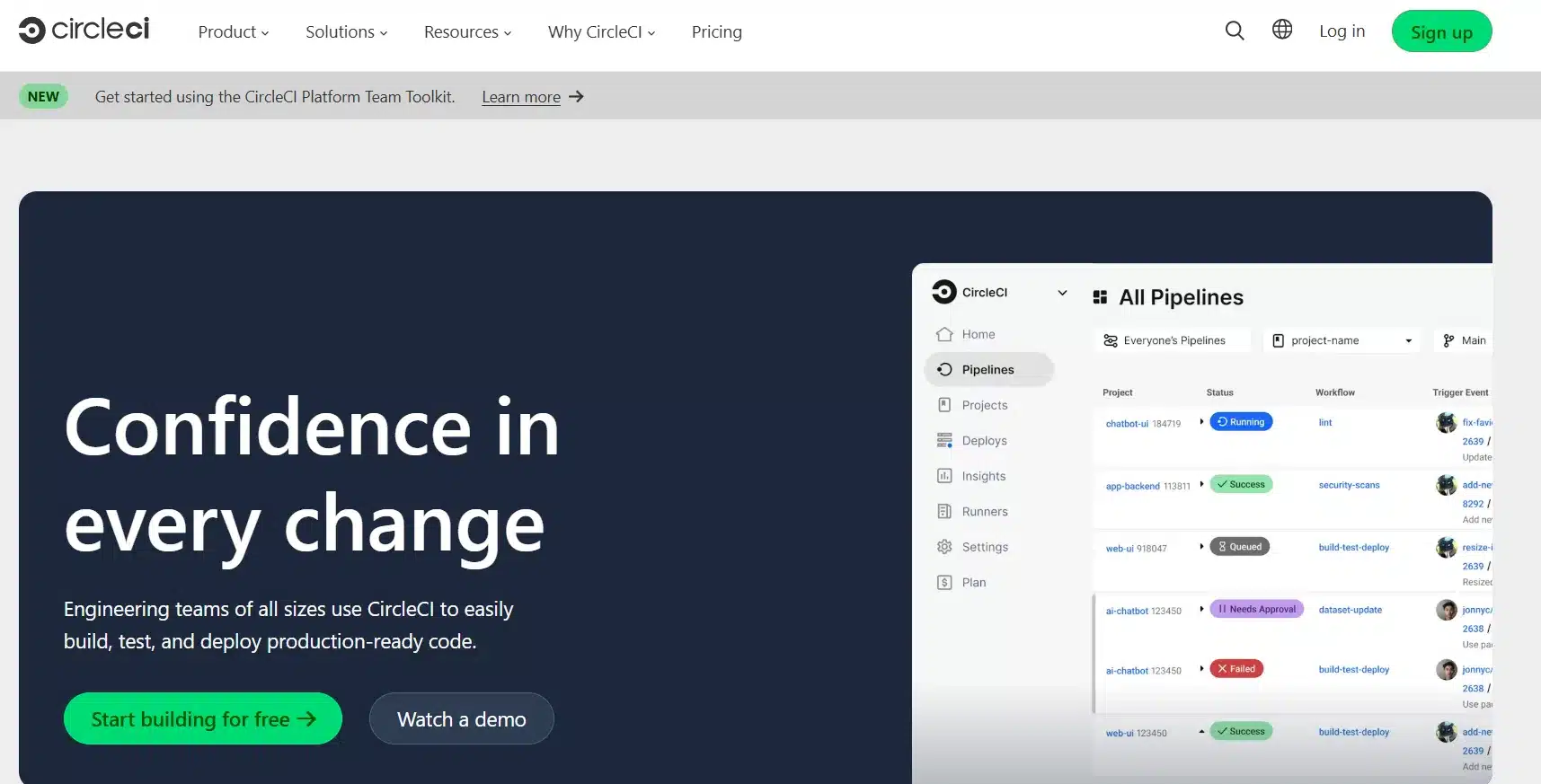Image resolution: width=1541 pixels, height=784 pixels.
Task: Expand the app-backend 113811 row arrow
Action: click(1201, 484)
